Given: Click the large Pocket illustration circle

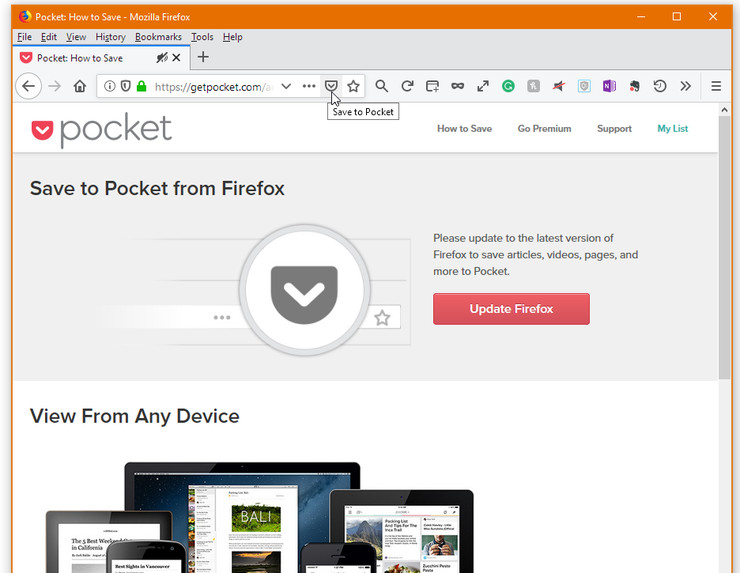Looking at the screenshot, I should [x=304, y=290].
